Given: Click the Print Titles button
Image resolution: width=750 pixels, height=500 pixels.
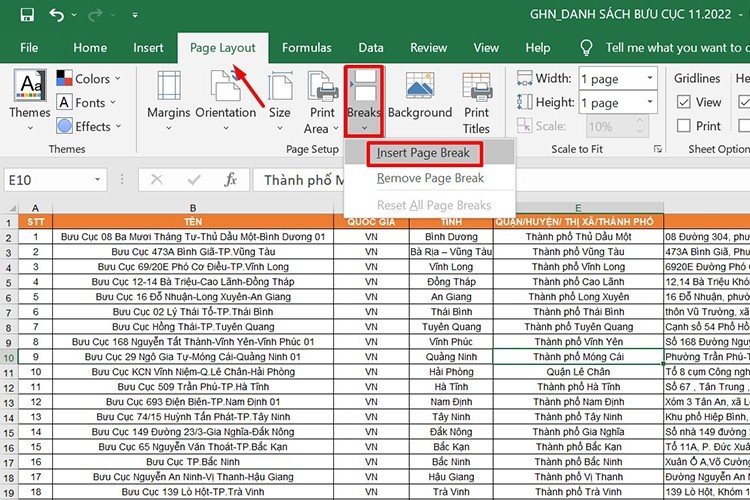Looking at the screenshot, I should coord(476,102).
